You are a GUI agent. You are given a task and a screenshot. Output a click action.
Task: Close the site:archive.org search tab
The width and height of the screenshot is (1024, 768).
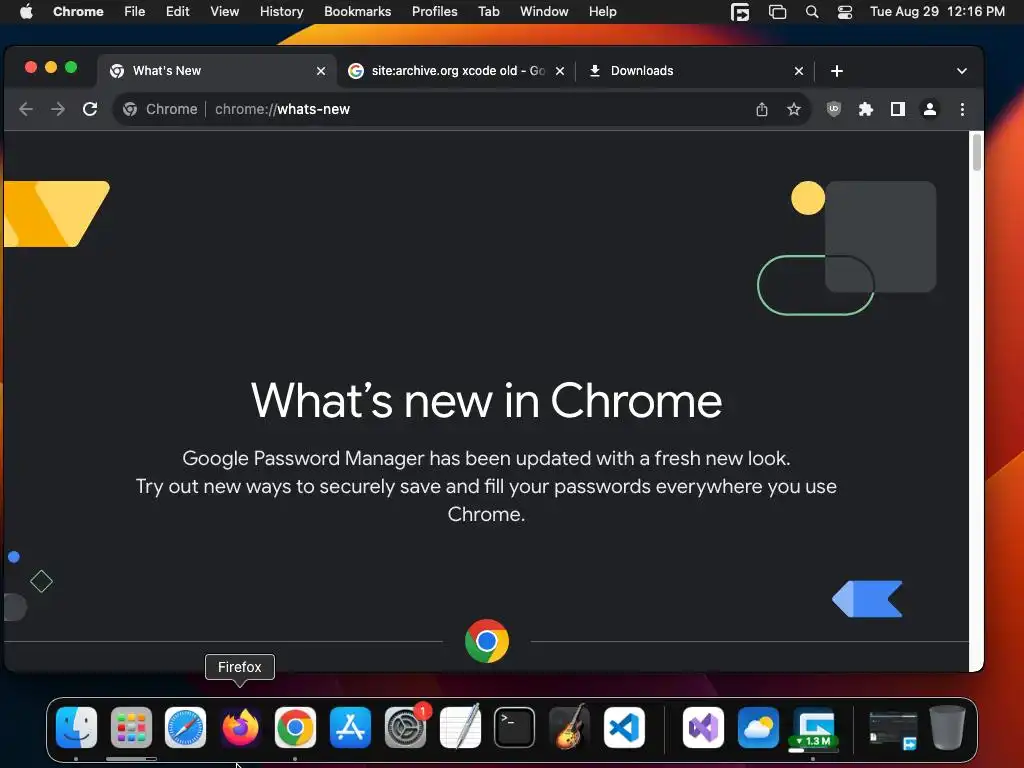(560, 71)
